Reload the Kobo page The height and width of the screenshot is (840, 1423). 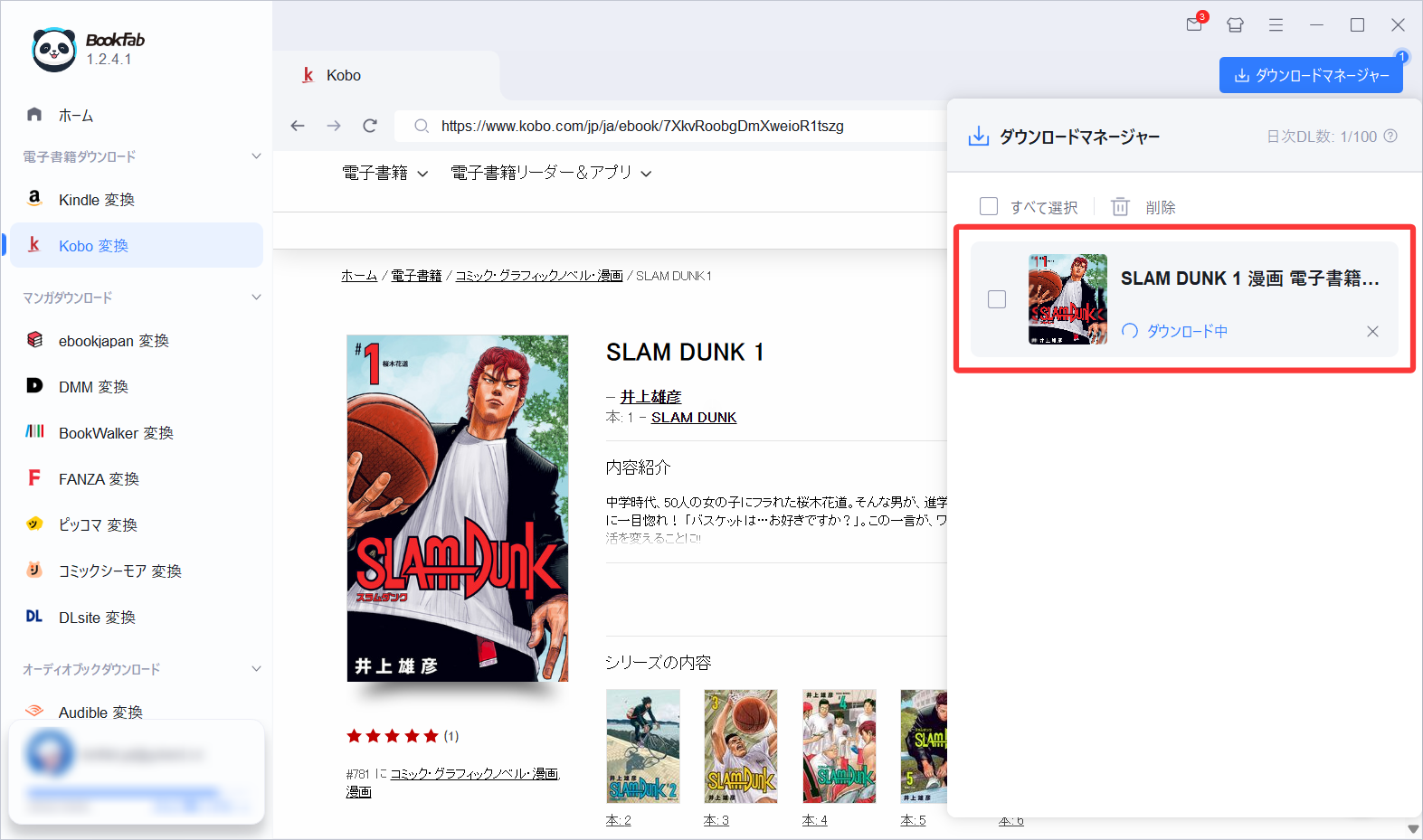coord(370,126)
